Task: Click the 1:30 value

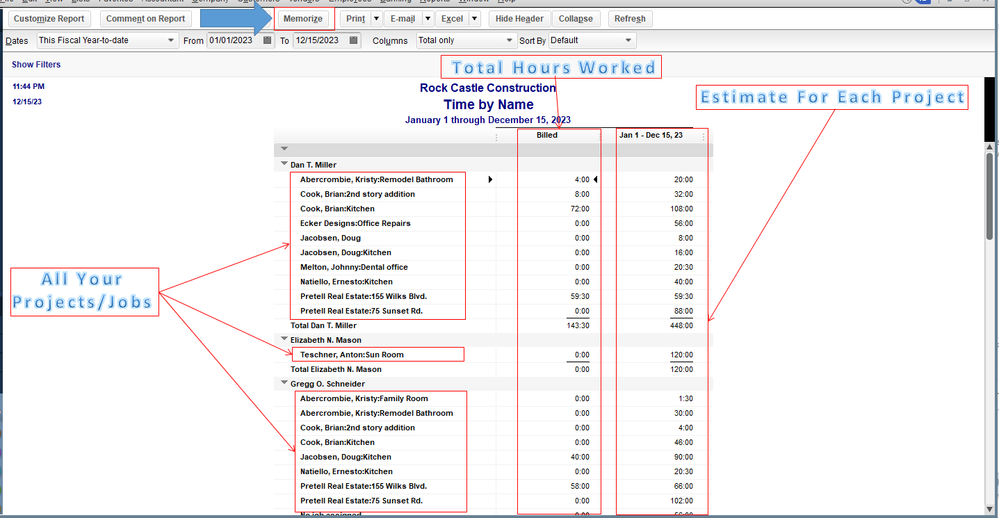Action: point(686,398)
